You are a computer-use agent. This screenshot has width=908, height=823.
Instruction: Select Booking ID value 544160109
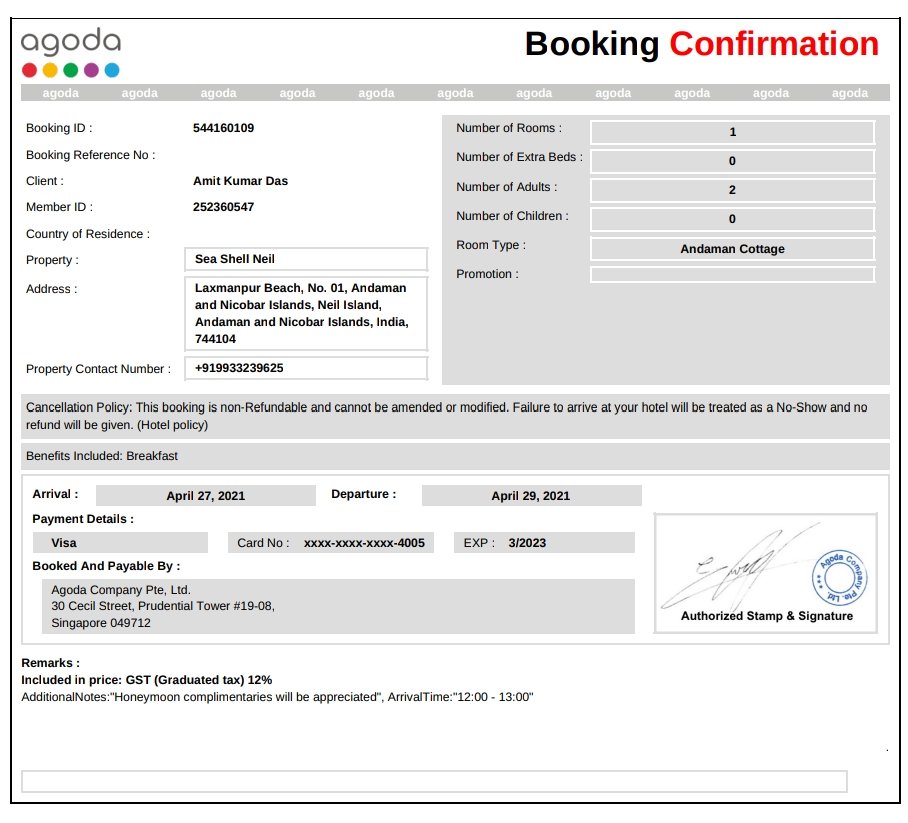click(x=224, y=128)
